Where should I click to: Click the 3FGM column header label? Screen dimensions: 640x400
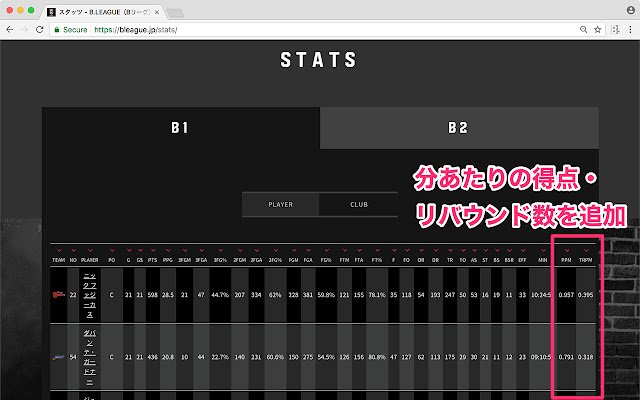(x=184, y=260)
